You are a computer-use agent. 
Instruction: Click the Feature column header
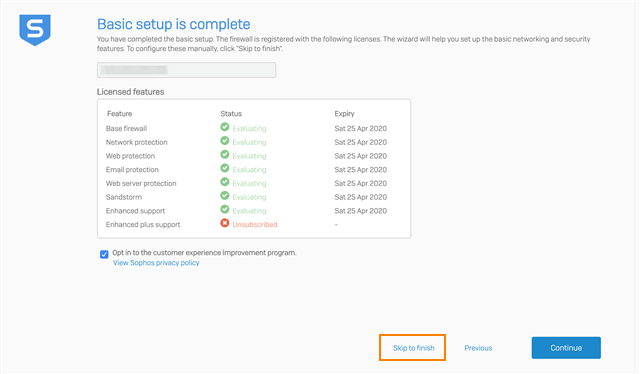[119, 114]
